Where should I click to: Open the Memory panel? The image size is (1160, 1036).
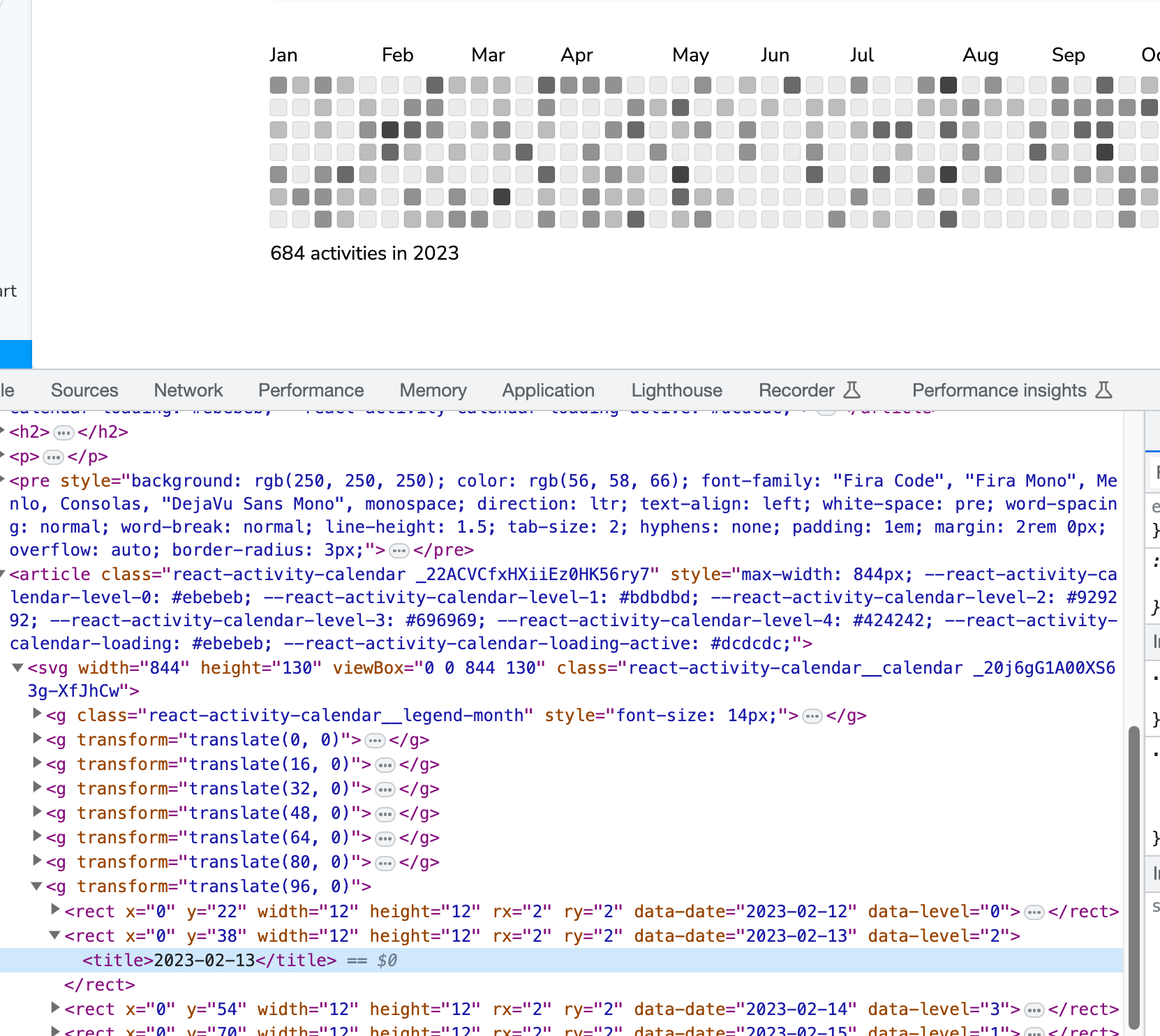433,390
